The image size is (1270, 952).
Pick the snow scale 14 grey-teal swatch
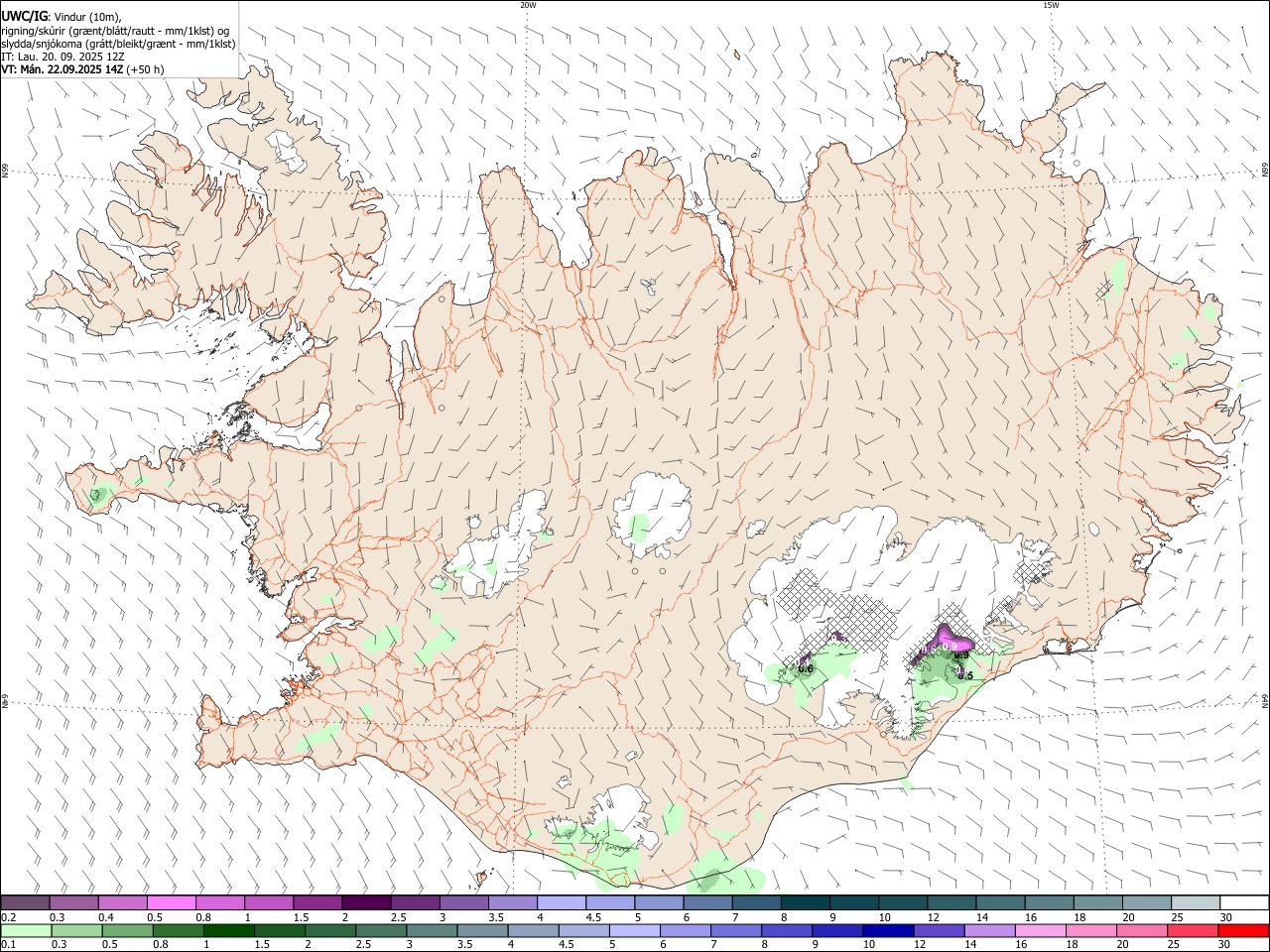coord(1001,902)
